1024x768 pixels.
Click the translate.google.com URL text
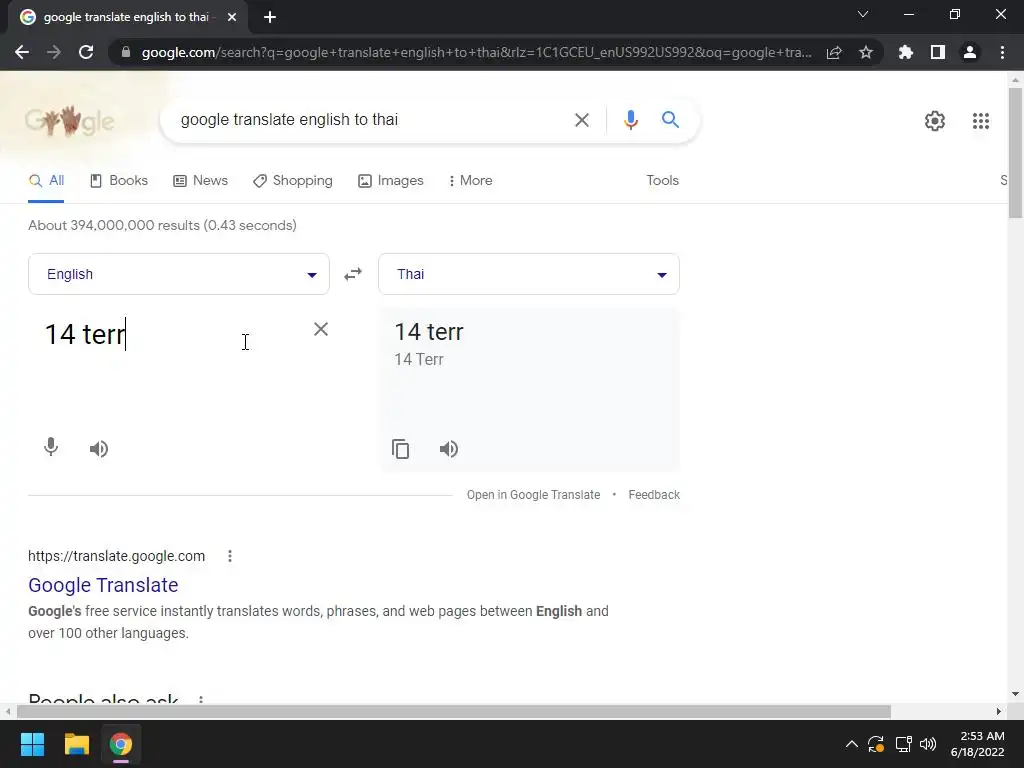(x=116, y=556)
